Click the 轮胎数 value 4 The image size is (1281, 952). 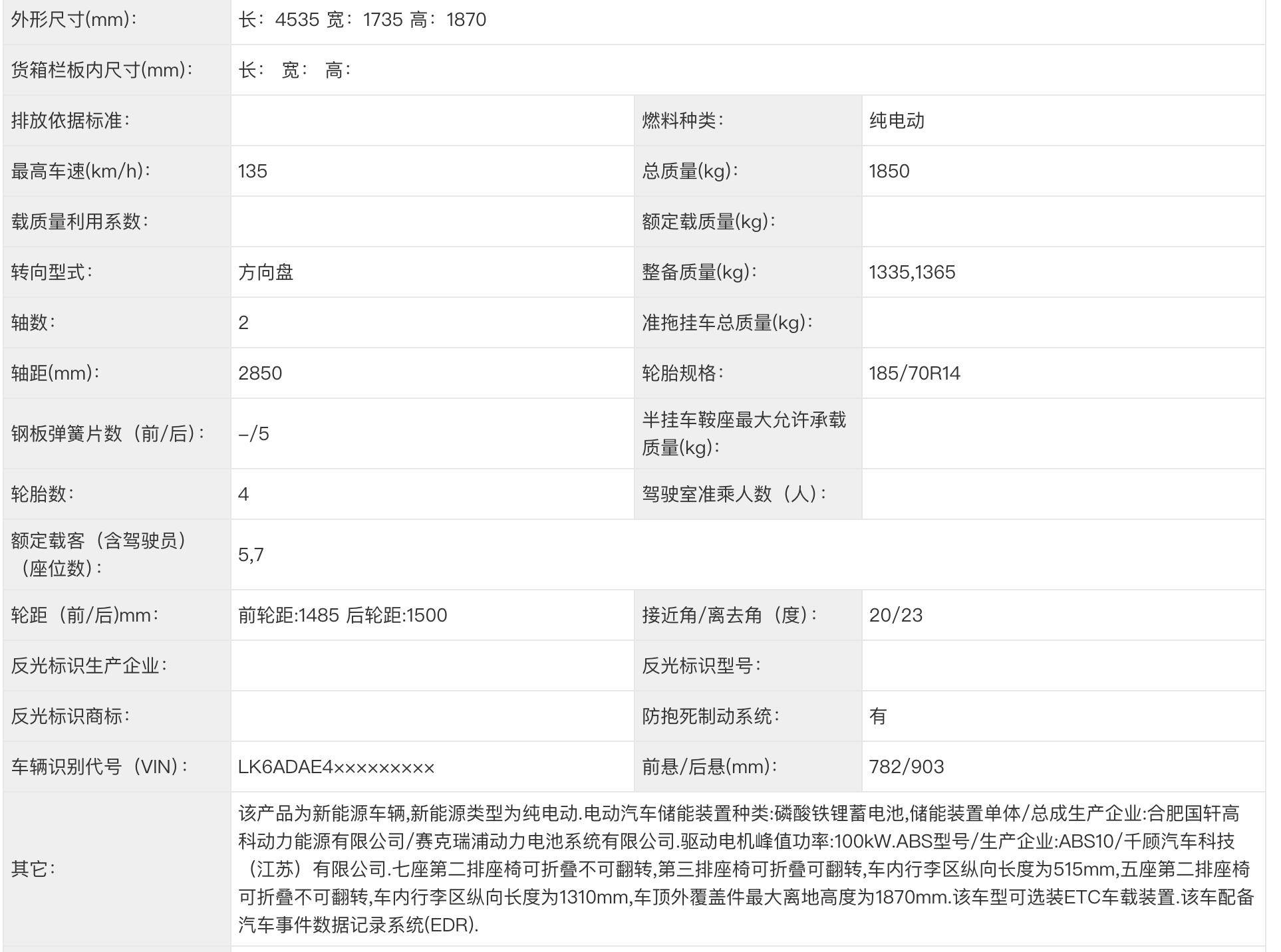(243, 495)
